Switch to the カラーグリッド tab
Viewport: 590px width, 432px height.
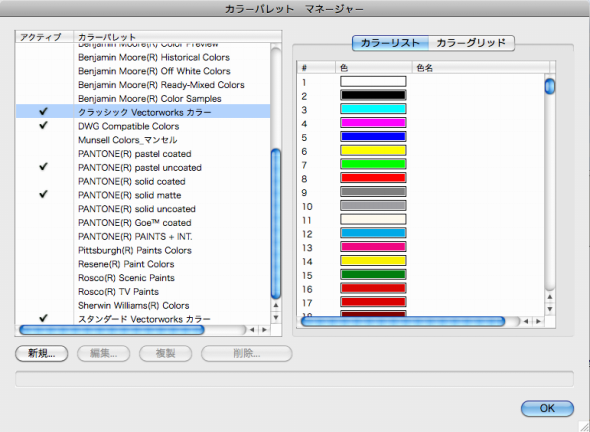pos(471,43)
